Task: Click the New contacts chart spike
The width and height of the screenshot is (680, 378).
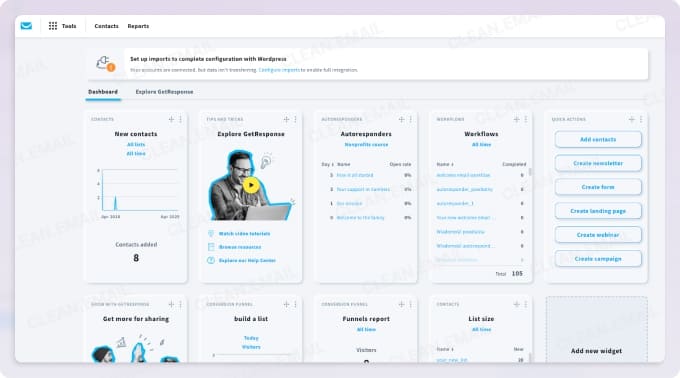Action: [x=115, y=203]
